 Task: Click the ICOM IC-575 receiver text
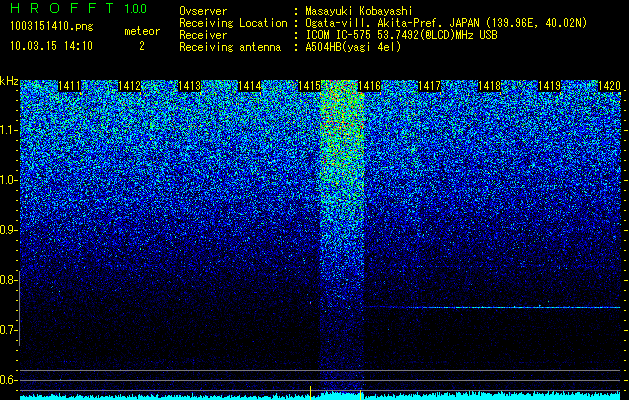401,35
